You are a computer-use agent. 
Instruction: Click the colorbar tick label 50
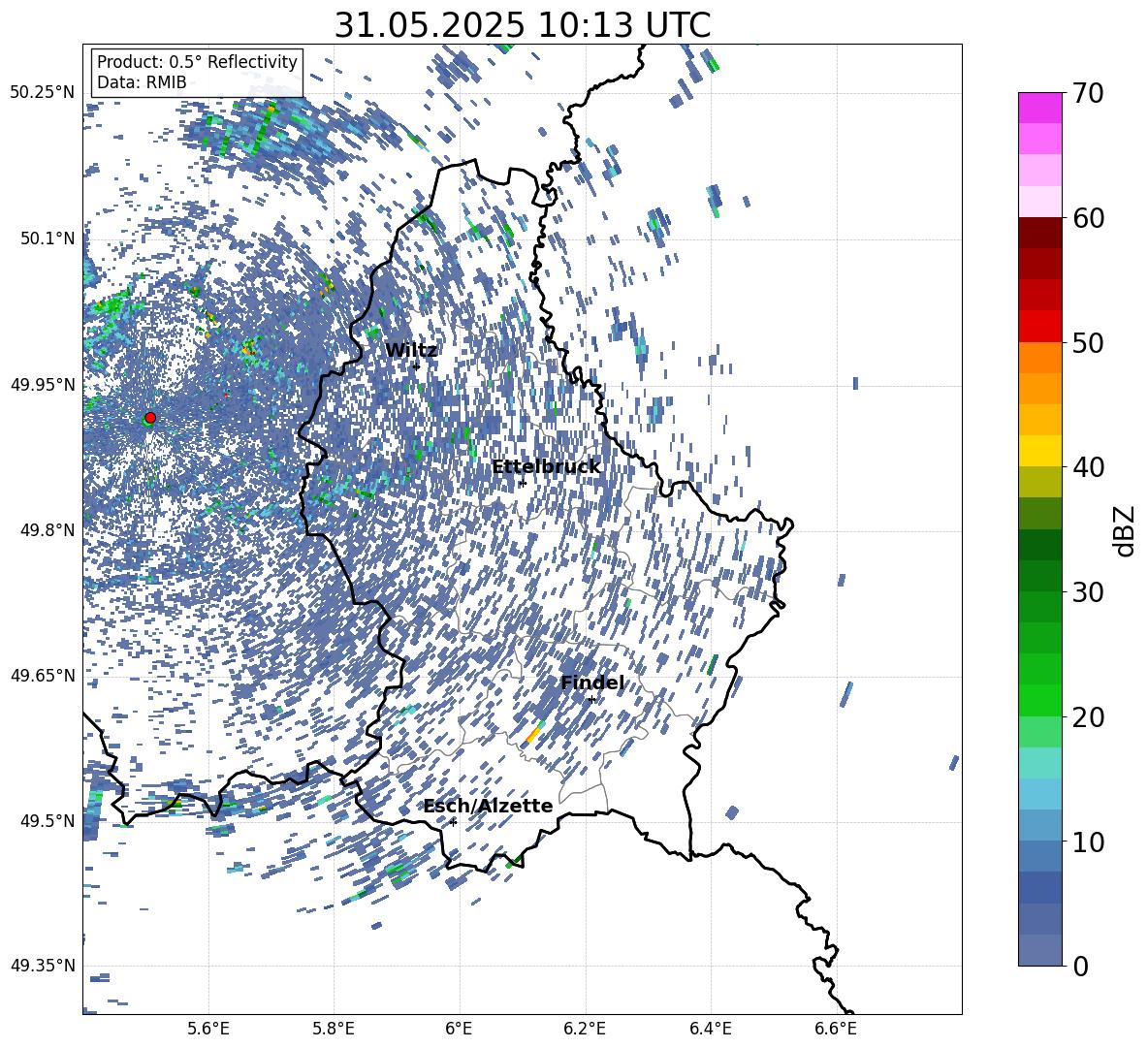[x=1089, y=342]
